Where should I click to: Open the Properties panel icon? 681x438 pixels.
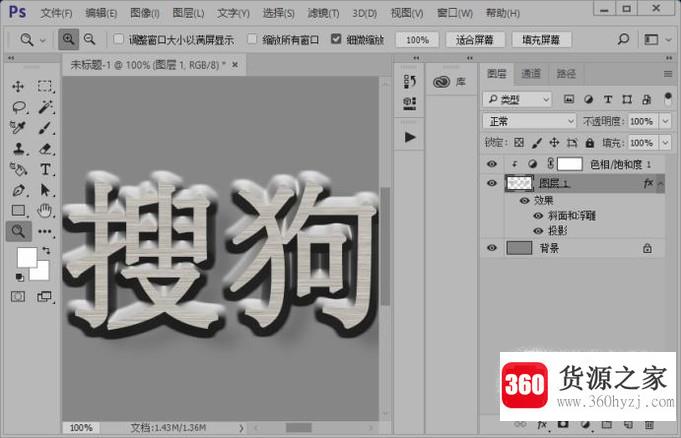coord(410,103)
